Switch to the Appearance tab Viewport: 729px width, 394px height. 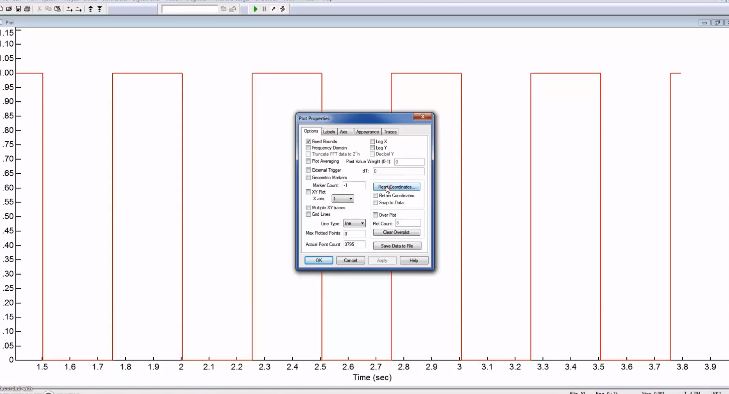pos(367,132)
